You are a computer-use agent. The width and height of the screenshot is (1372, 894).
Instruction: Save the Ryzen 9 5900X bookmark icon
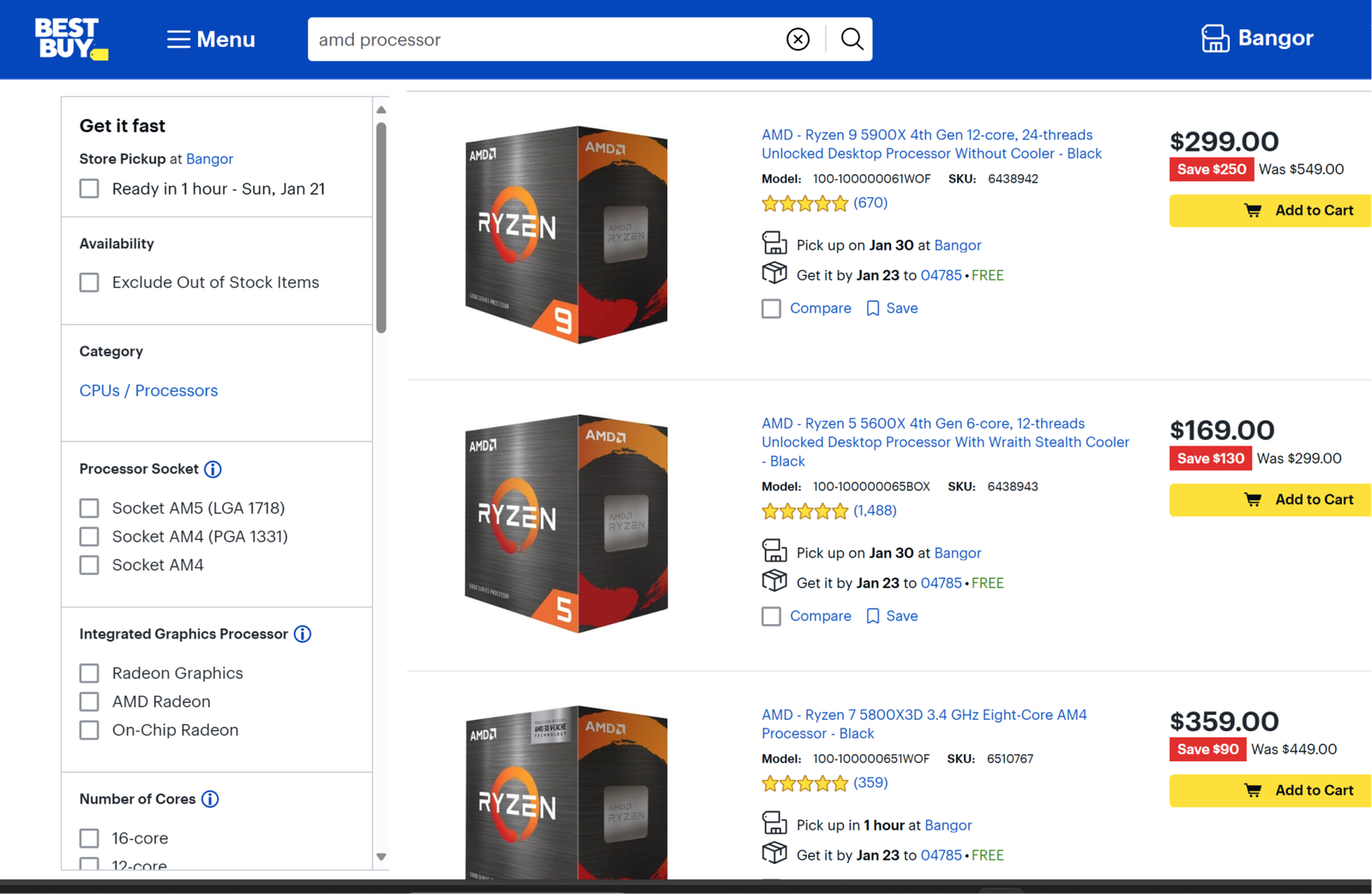[x=873, y=309]
